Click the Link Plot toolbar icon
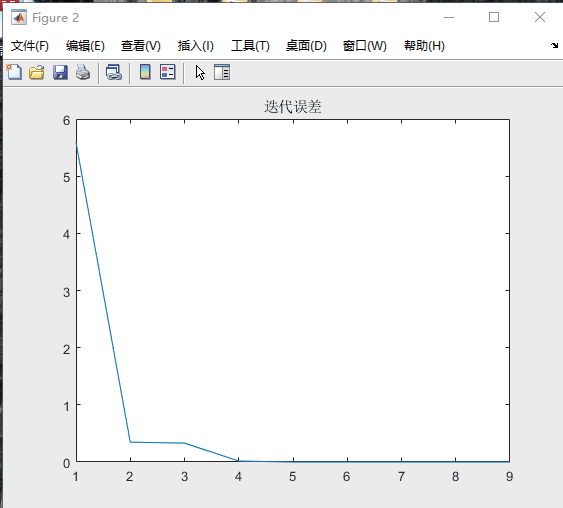The height and width of the screenshot is (508, 563). click(114, 72)
